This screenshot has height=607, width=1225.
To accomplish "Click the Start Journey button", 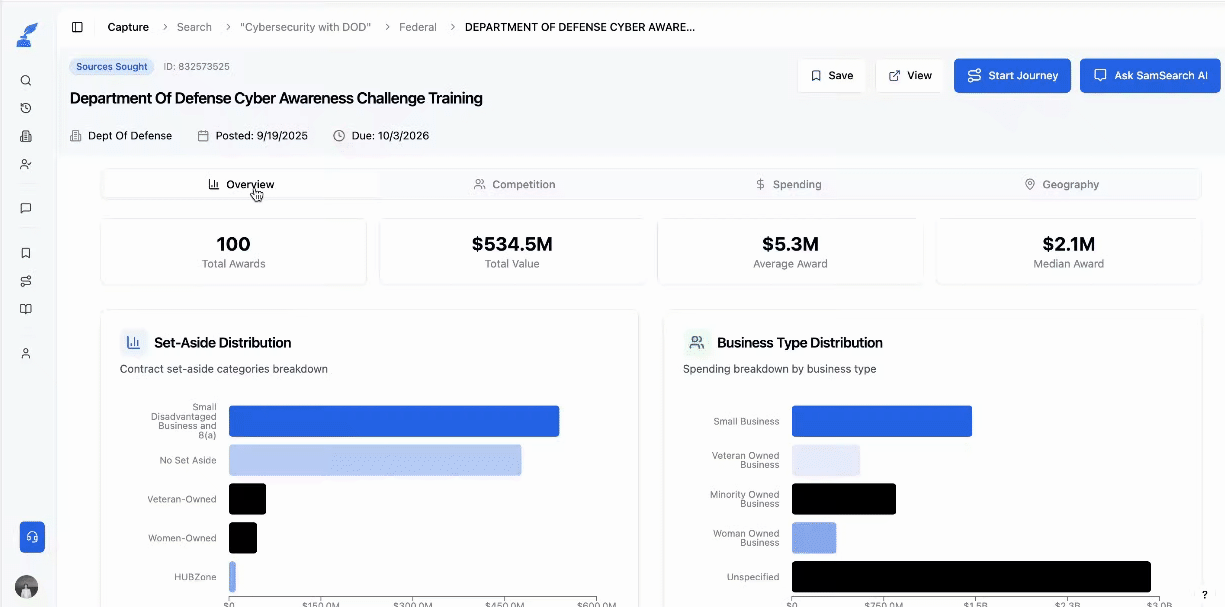I will tap(1012, 75).
